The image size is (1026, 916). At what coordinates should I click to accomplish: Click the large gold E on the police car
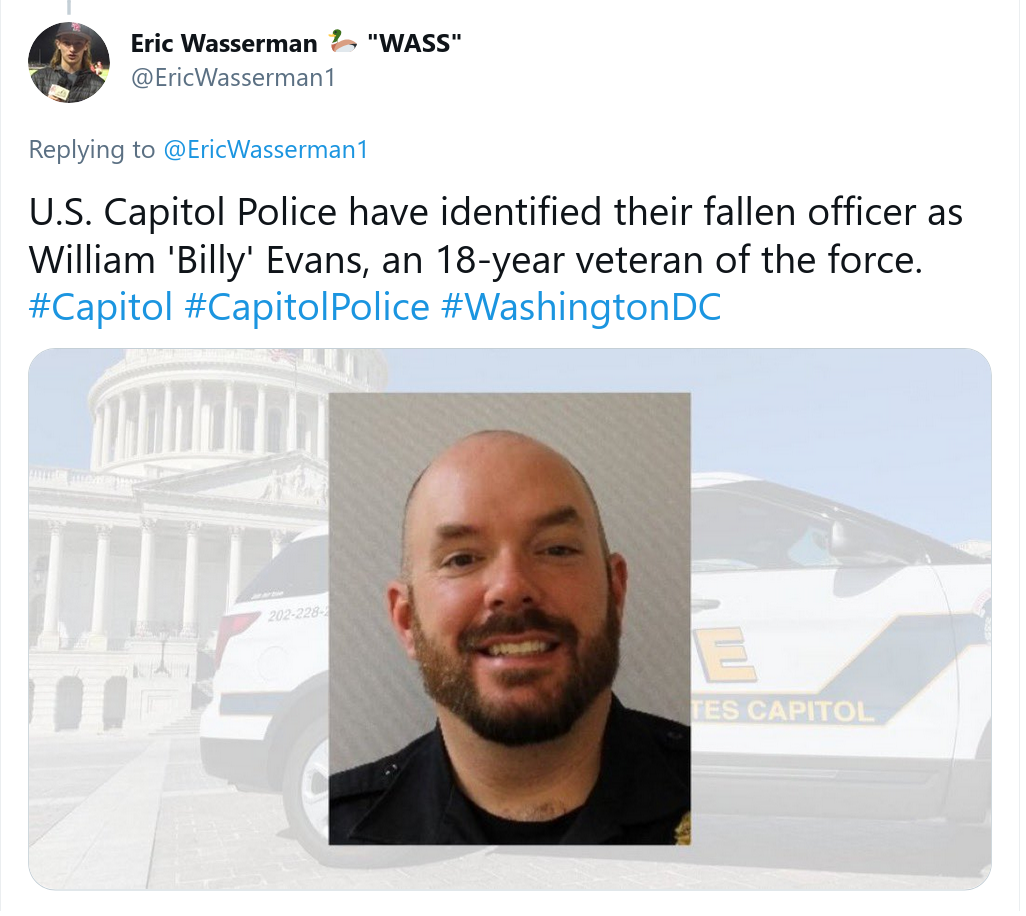point(725,654)
